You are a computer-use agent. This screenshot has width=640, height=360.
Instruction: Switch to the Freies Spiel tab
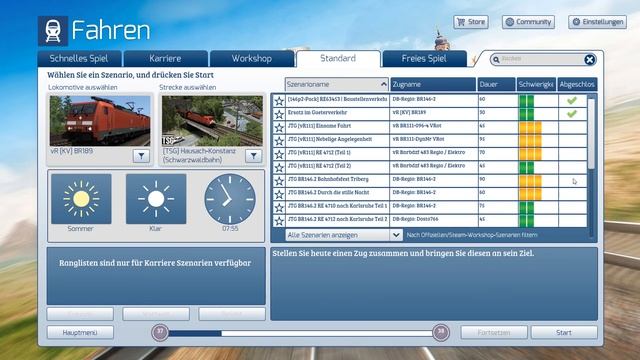tap(424, 59)
